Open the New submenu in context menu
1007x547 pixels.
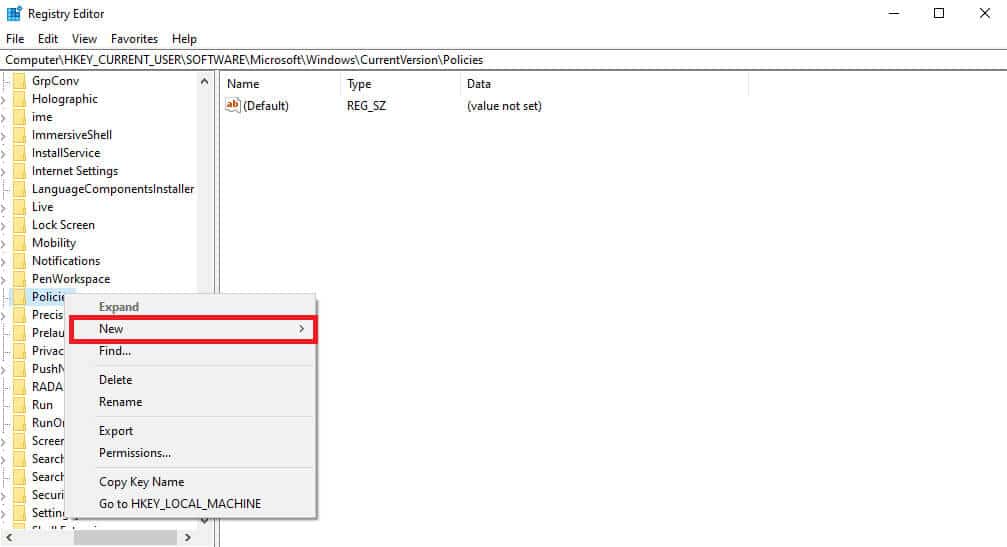[193, 329]
